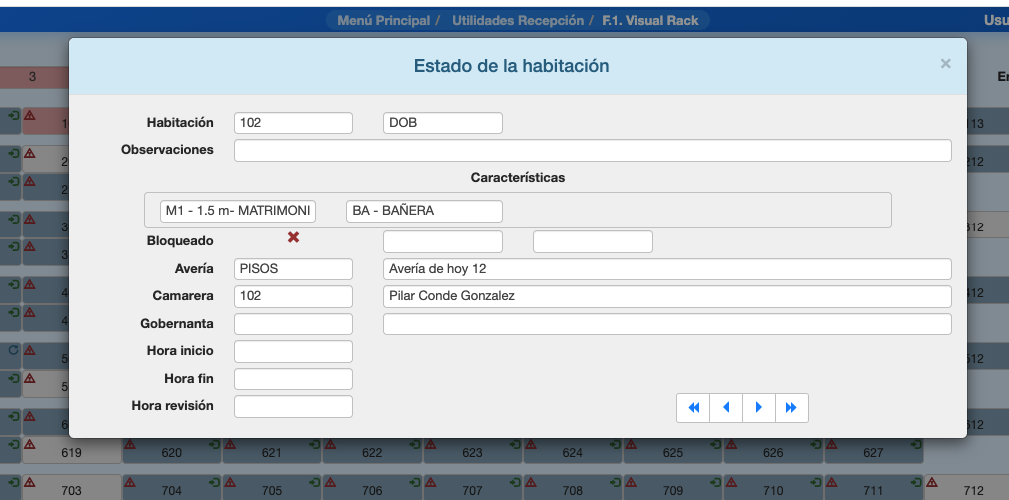
Task: Advance to the next room record
Action: coord(759,408)
